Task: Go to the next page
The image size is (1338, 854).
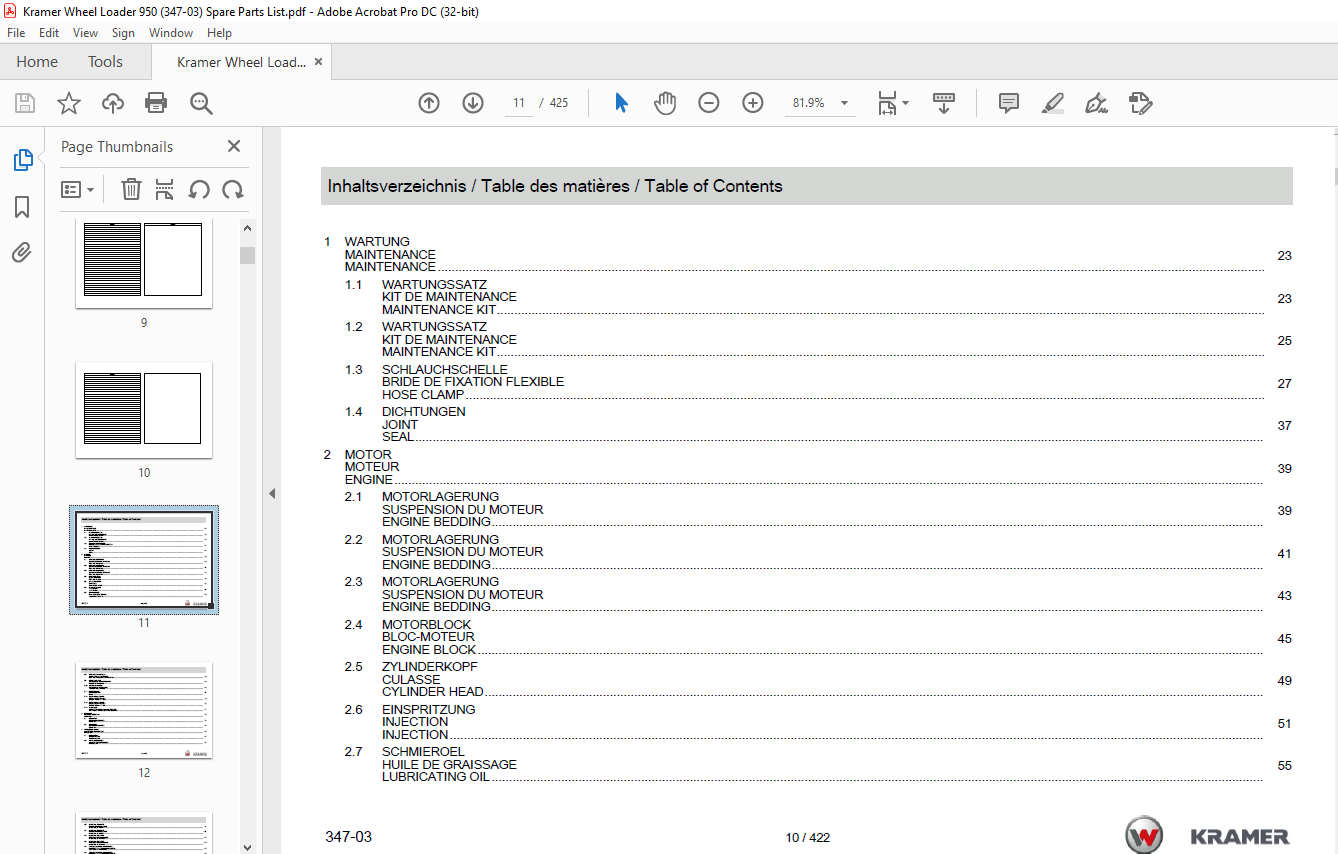Action: click(473, 103)
